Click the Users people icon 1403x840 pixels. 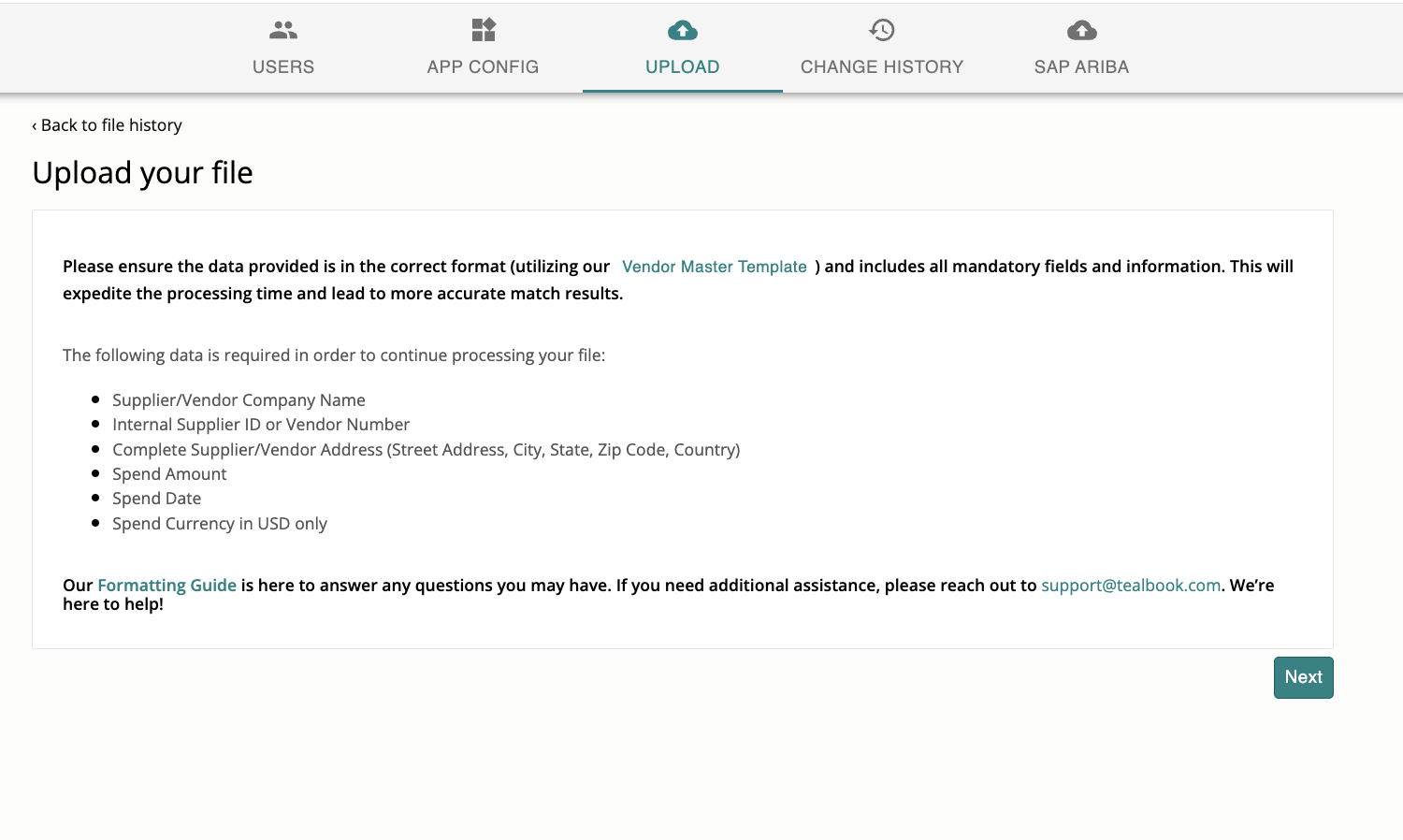(283, 31)
